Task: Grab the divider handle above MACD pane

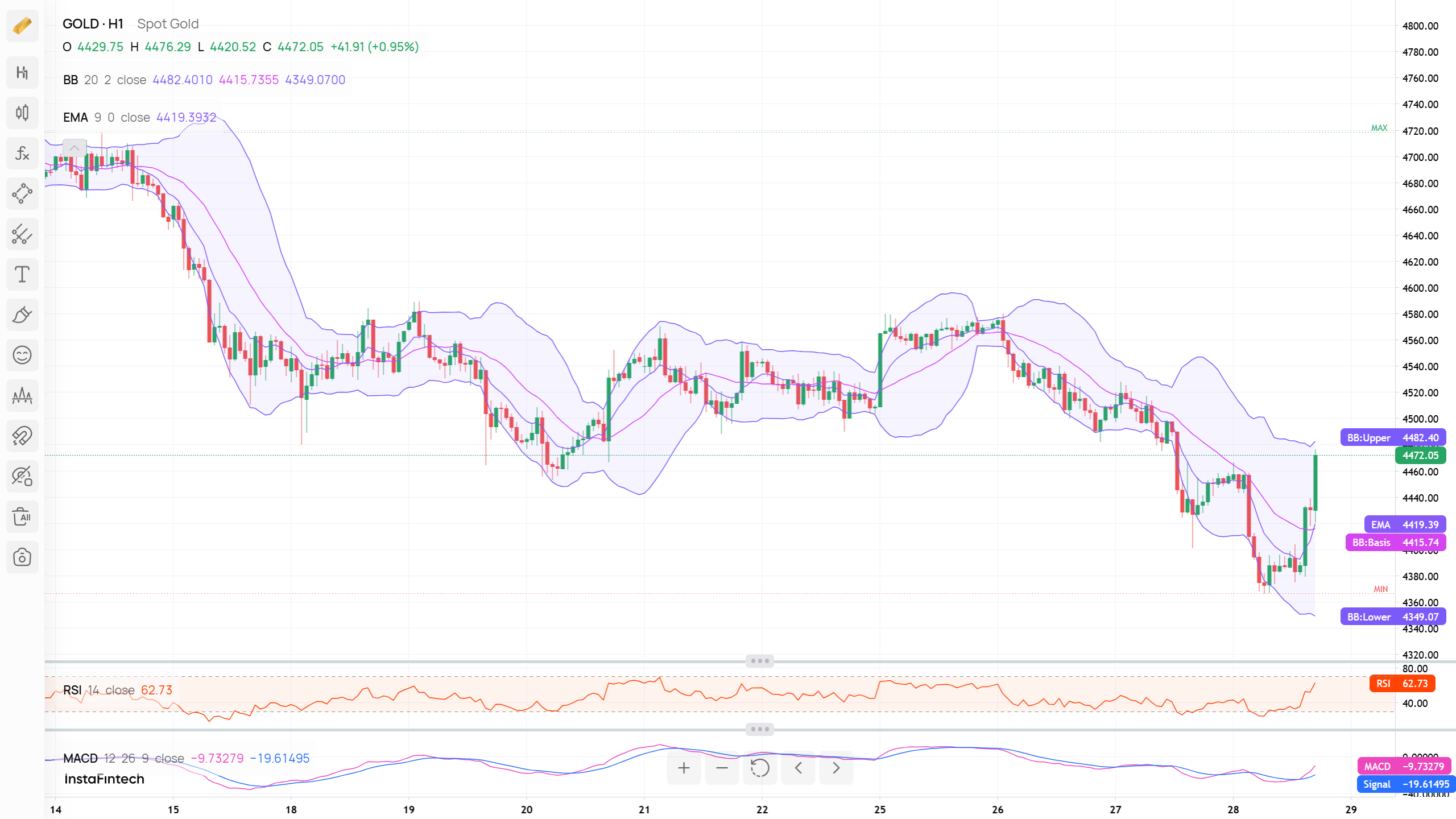Action: pyautogui.click(x=760, y=729)
